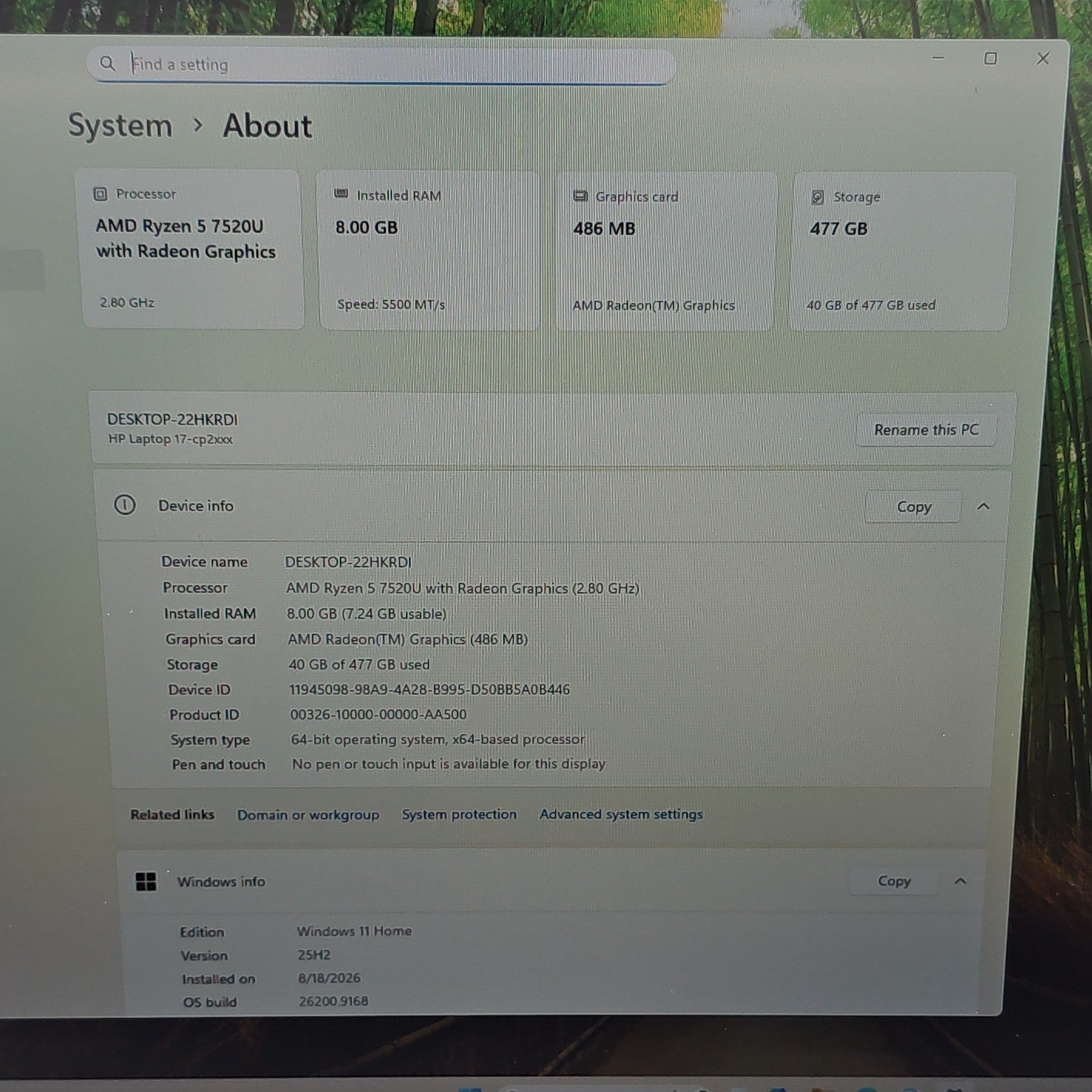The width and height of the screenshot is (1092, 1092).
Task: Collapse the Device info section
Action: point(984,507)
